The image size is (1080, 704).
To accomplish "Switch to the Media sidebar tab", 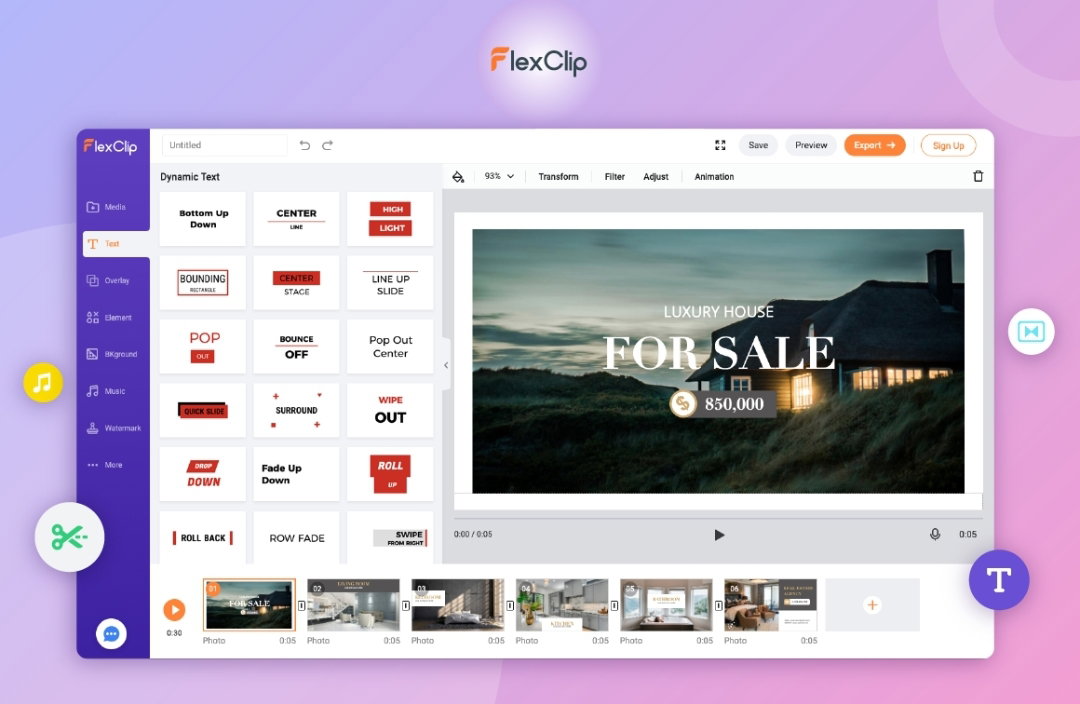I will click(x=106, y=207).
